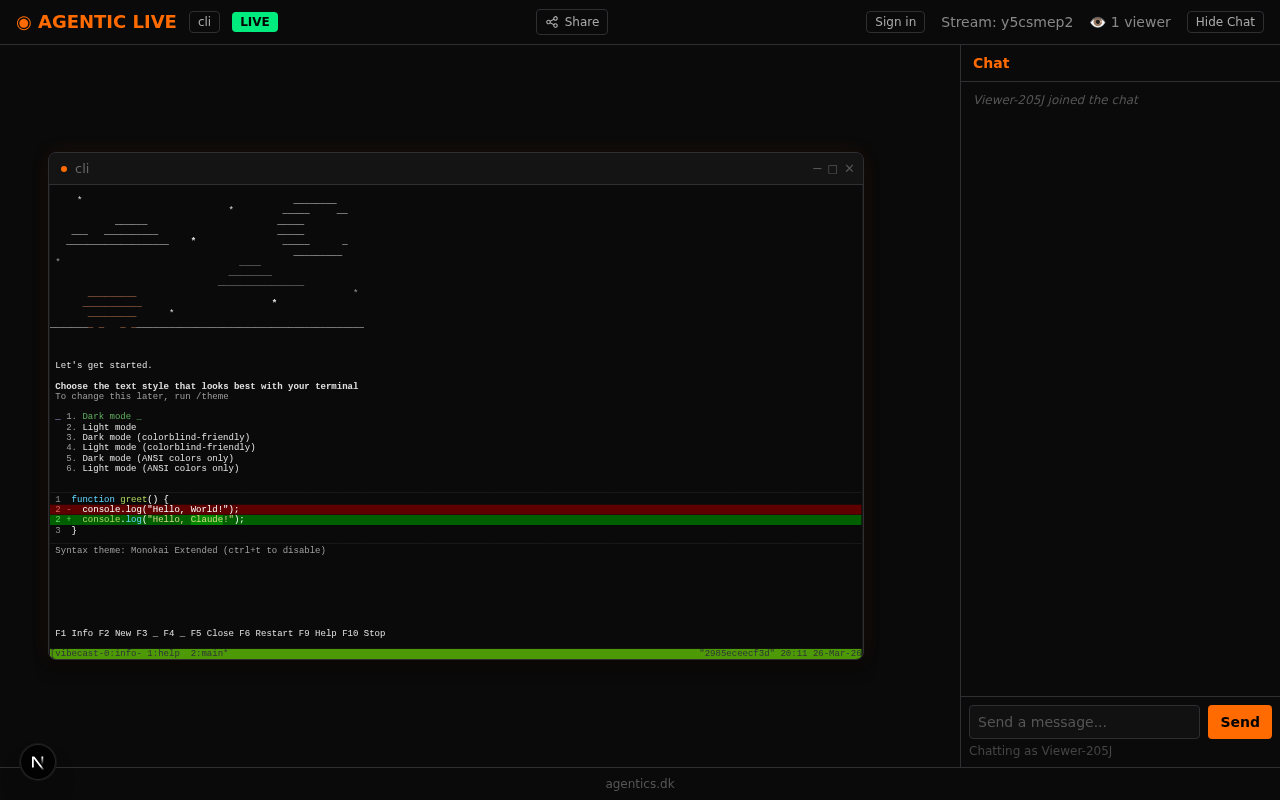
Task: Close the cli terminal window
Action: click(x=849, y=169)
